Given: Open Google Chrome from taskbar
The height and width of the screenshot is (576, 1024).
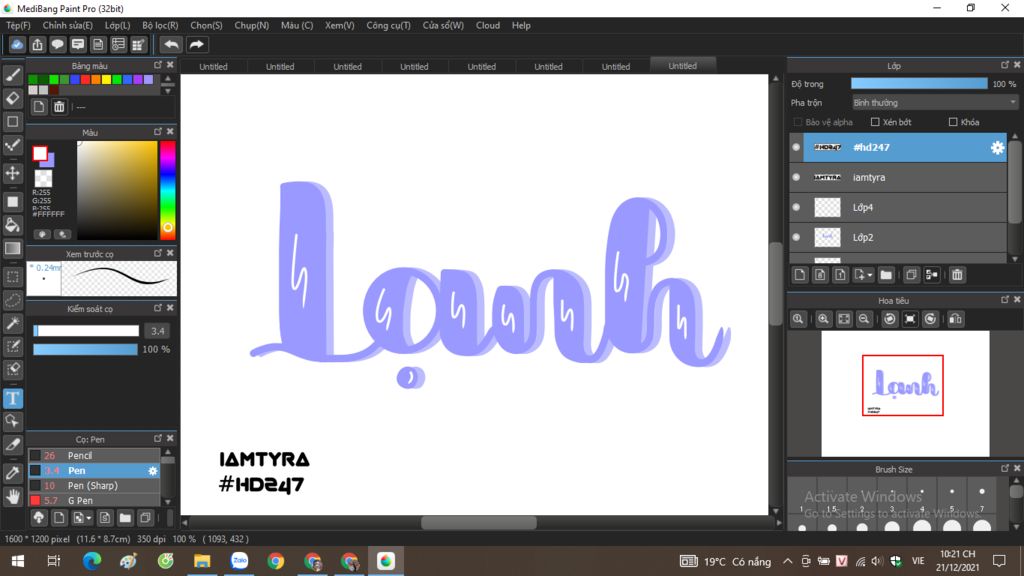Looking at the screenshot, I should pyautogui.click(x=276, y=561).
